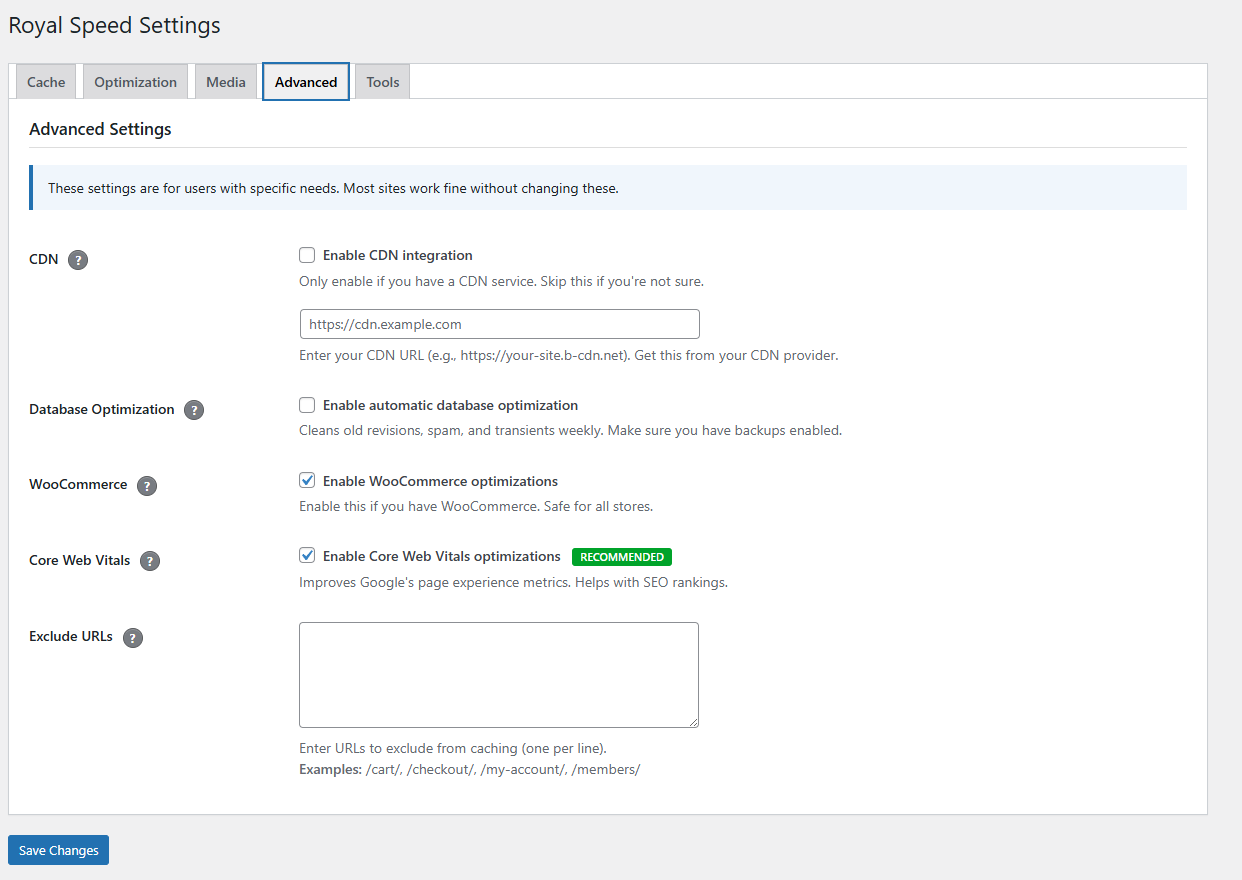
Task: Click inside the CDN URL input field
Action: click(498, 323)
